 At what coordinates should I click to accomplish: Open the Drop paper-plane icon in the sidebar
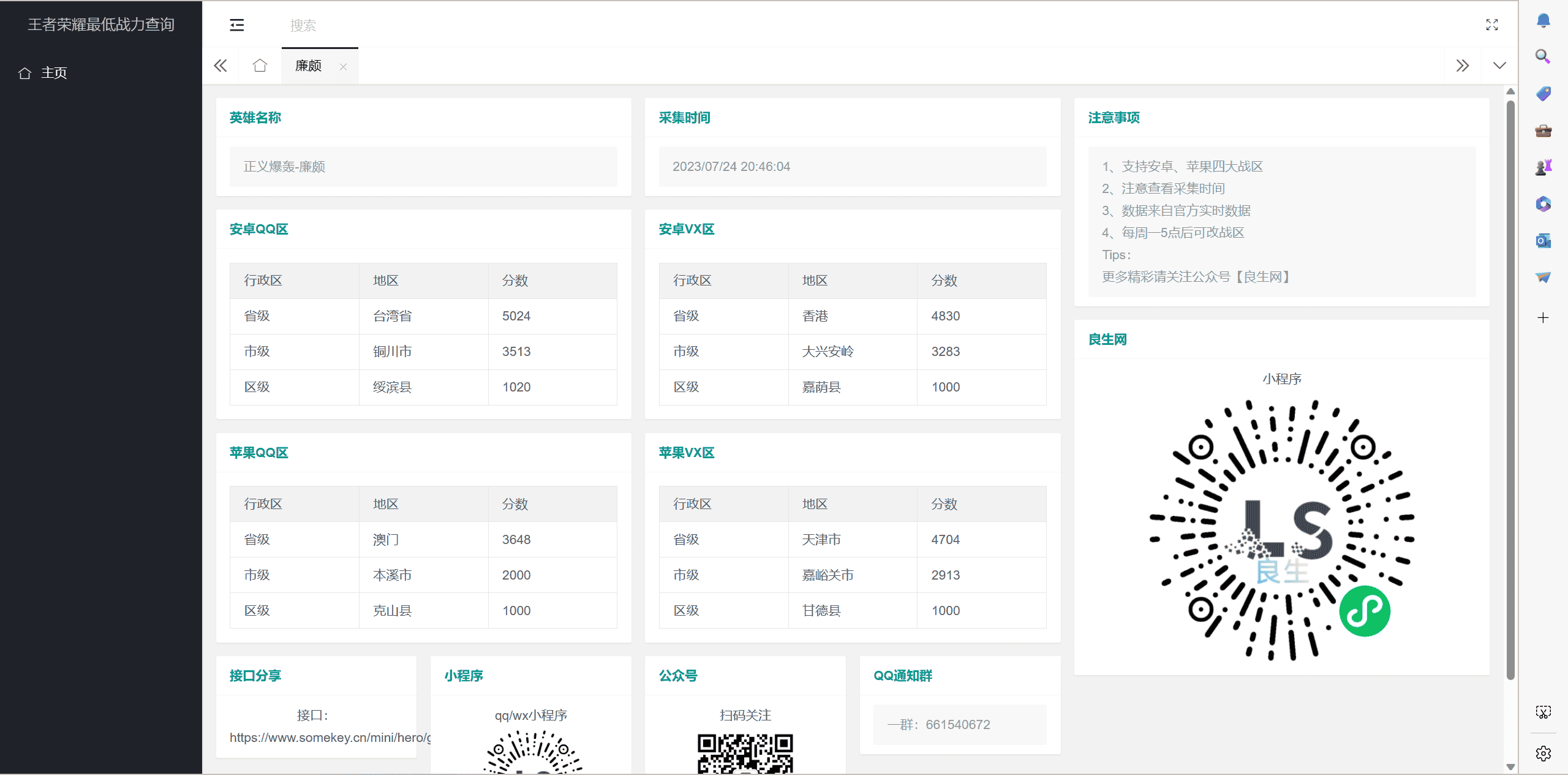[x=1543, y=277]
